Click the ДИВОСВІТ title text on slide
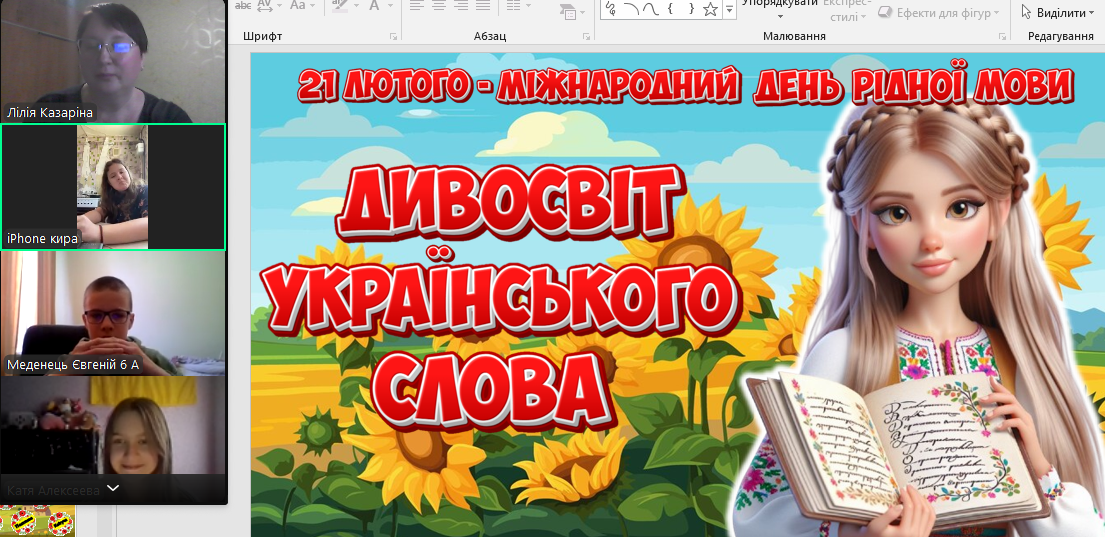Viewport: 1105px width, 537px height. click(510, 203)
